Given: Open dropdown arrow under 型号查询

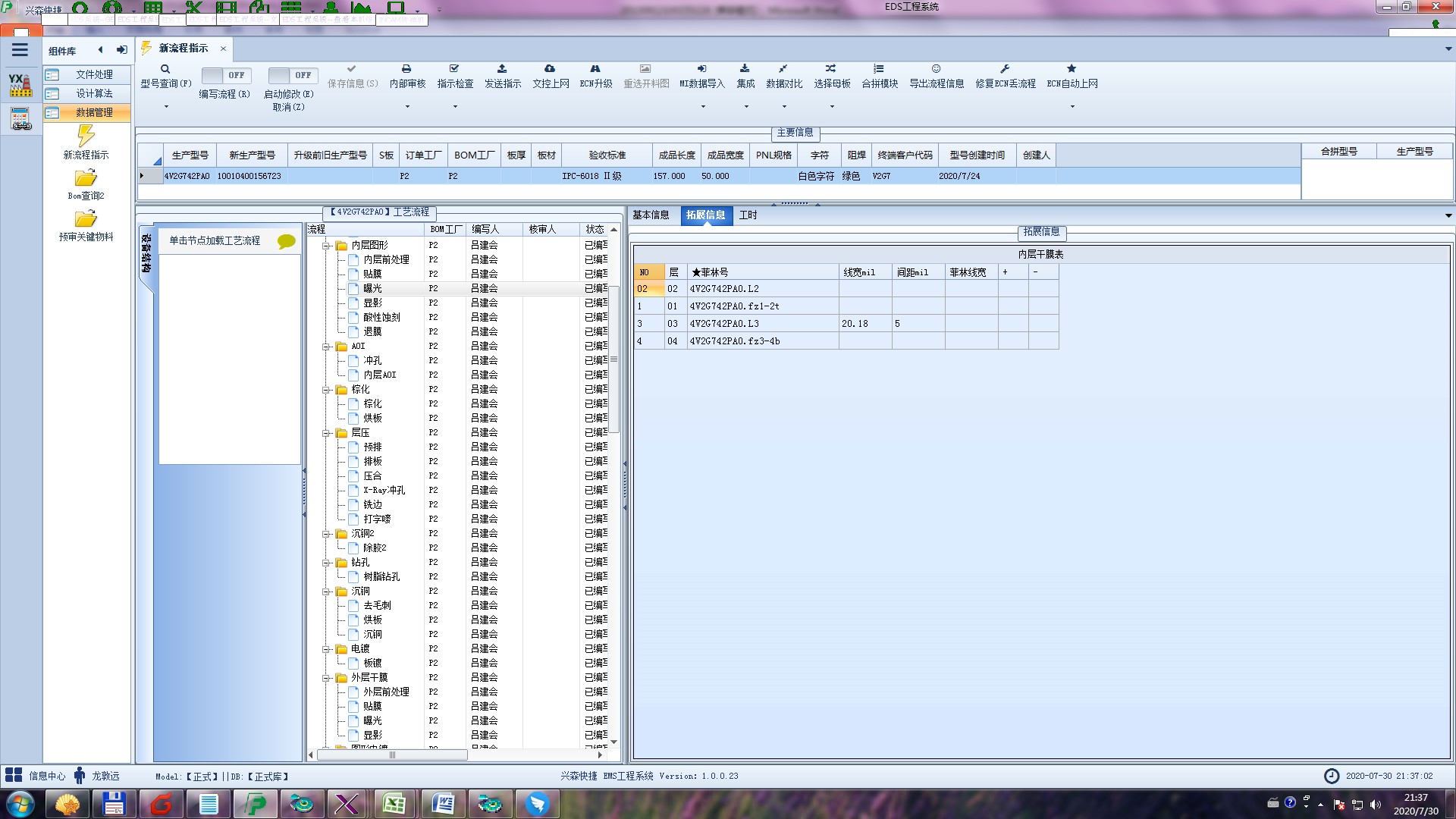Looking at the screenshot, I should tap(166, 107).
